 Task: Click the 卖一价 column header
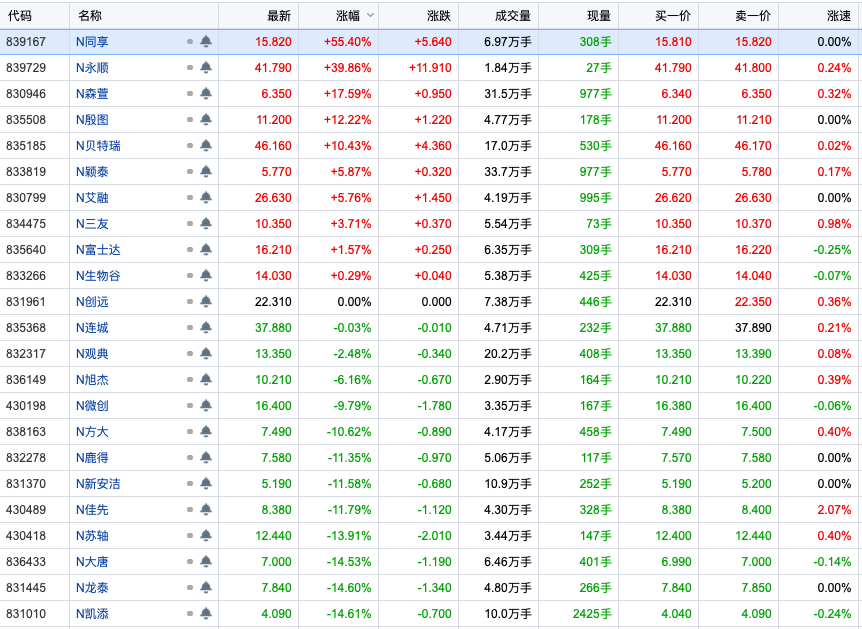coord(751,15)
